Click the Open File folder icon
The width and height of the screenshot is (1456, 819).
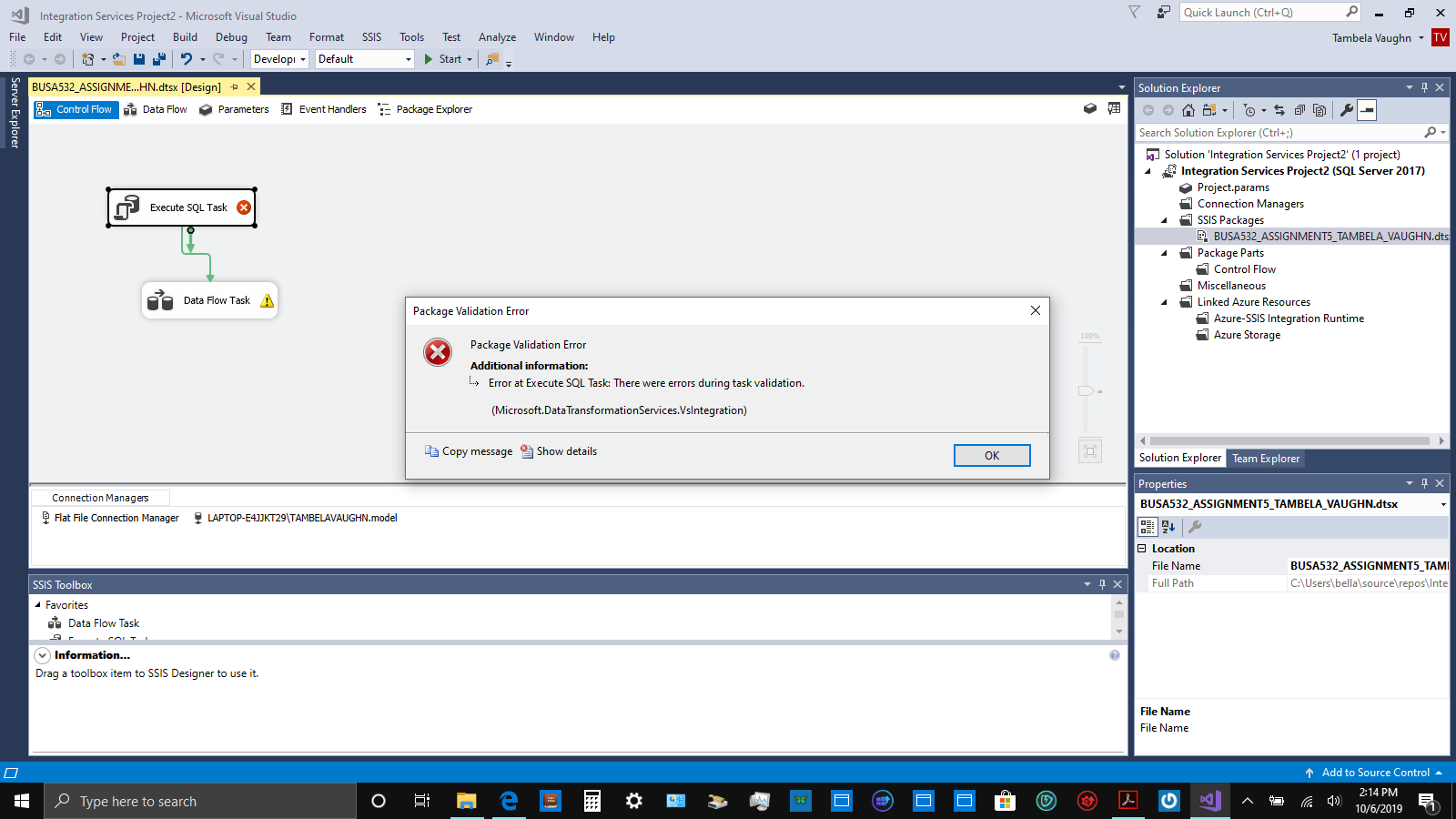118,59
